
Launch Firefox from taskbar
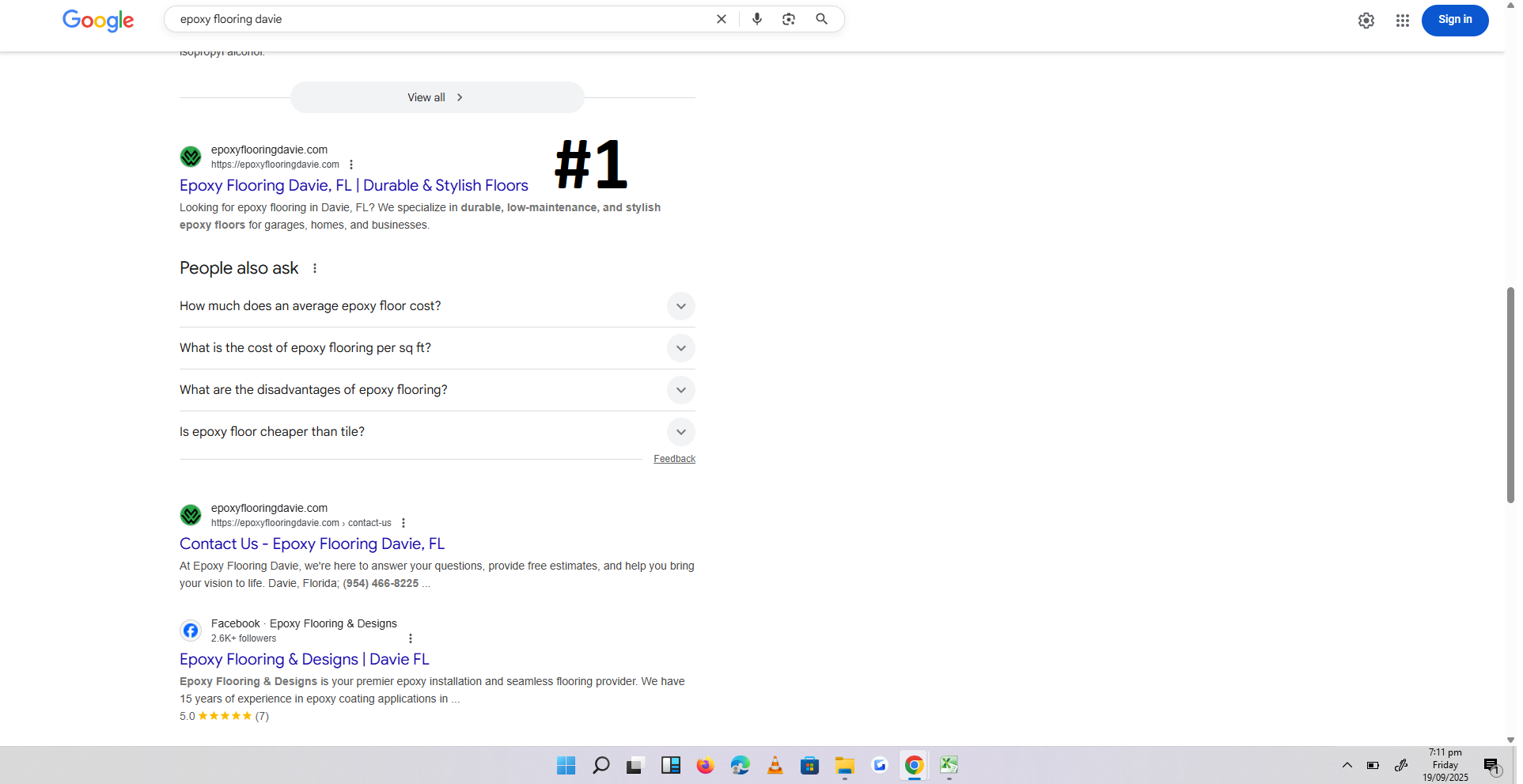(x=705, y=765)
